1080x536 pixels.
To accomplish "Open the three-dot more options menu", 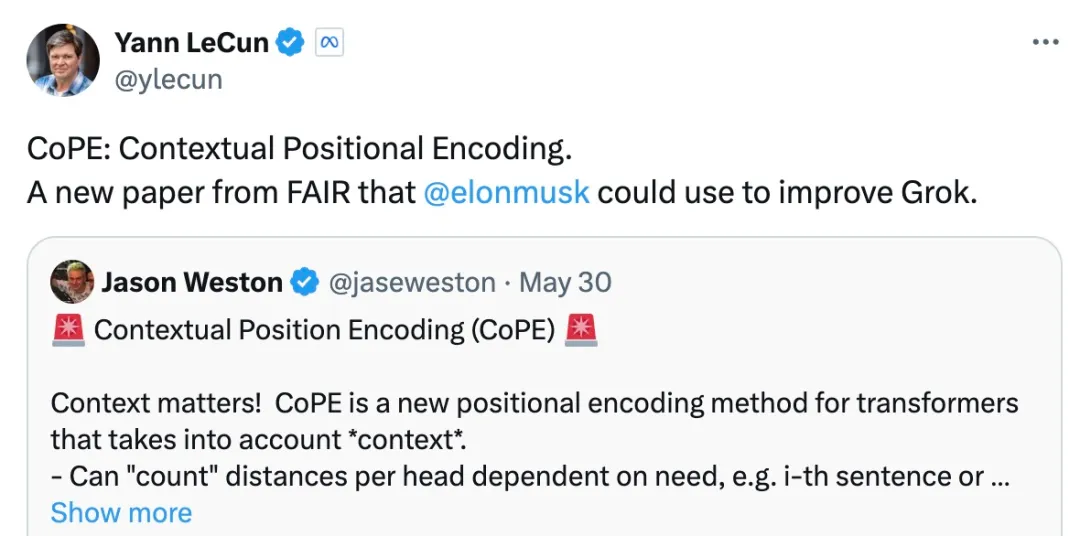I will [1045, 43].
